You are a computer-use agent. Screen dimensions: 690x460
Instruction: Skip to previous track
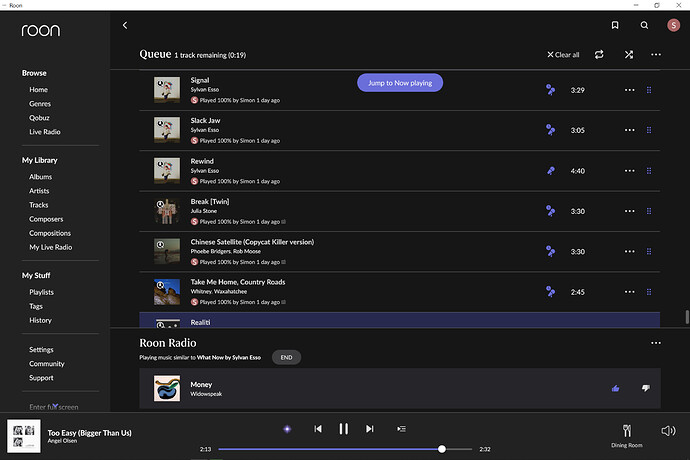[318, 429]
